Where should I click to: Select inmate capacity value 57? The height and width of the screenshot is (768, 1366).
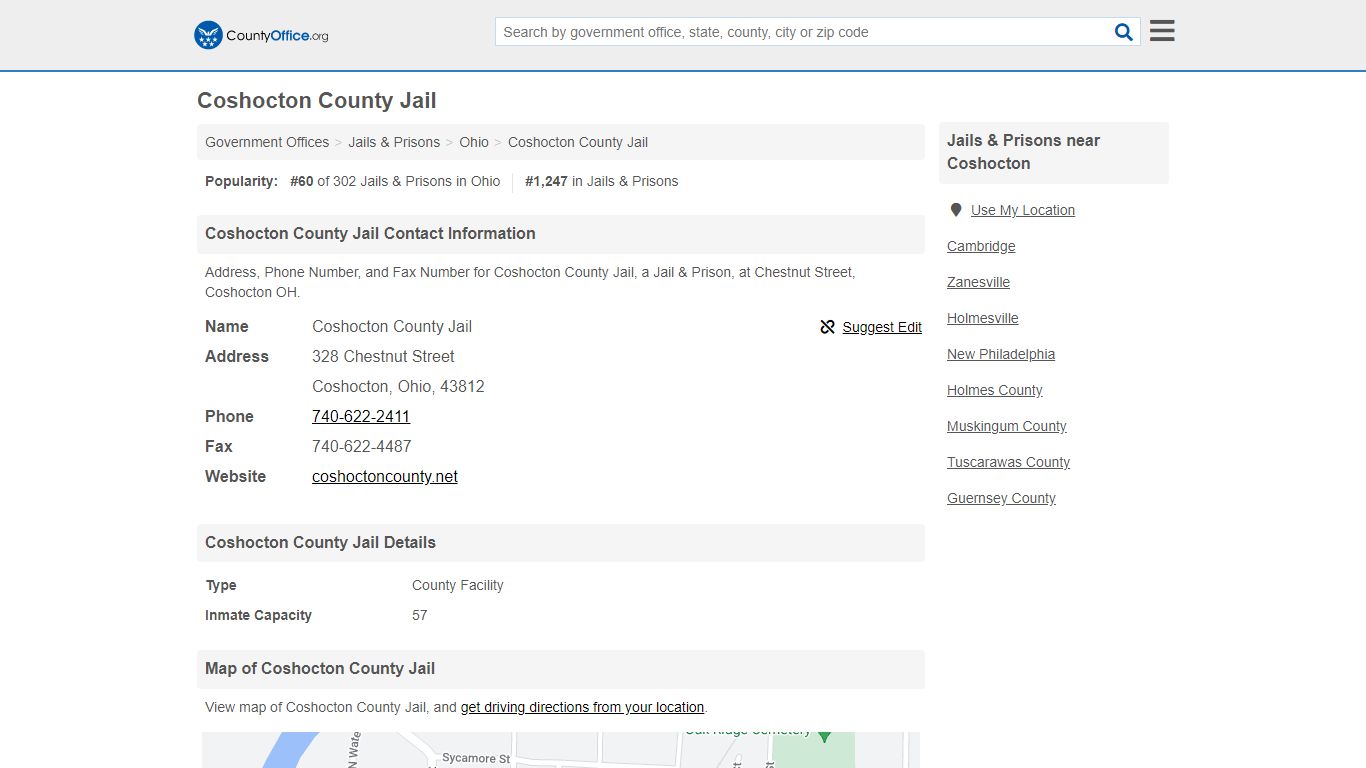(419, 615)
